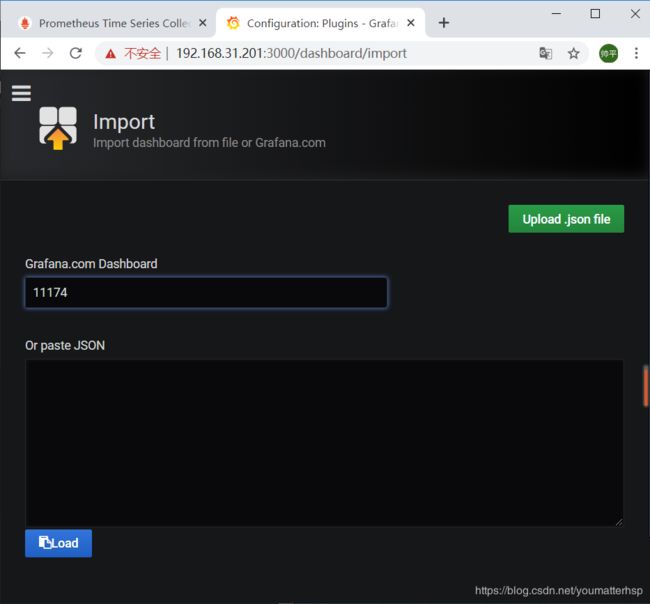Click the Import dashboard icon
Image resolution: width=650 pixels, height=604 pixels.
tap(58, 128)
